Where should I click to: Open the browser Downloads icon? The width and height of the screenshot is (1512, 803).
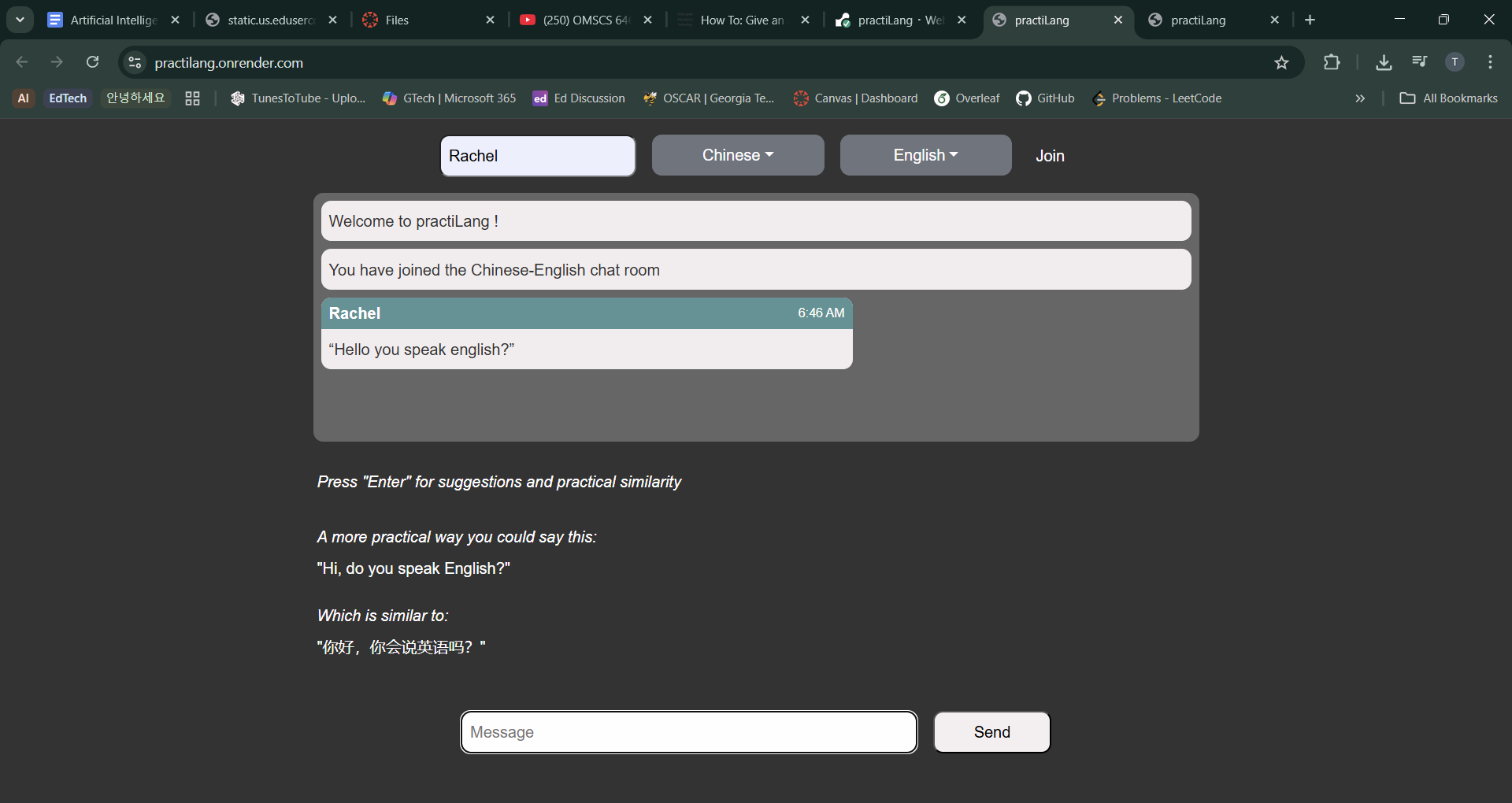coord(1384,62)
